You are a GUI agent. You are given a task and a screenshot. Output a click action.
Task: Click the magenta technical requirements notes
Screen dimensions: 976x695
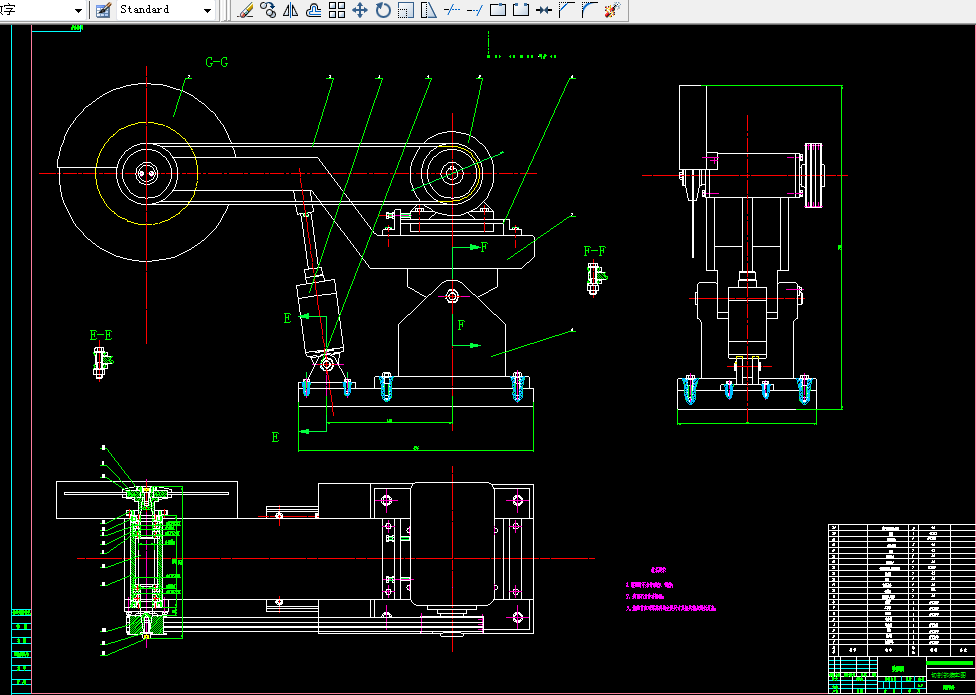(x=670, y=590)
